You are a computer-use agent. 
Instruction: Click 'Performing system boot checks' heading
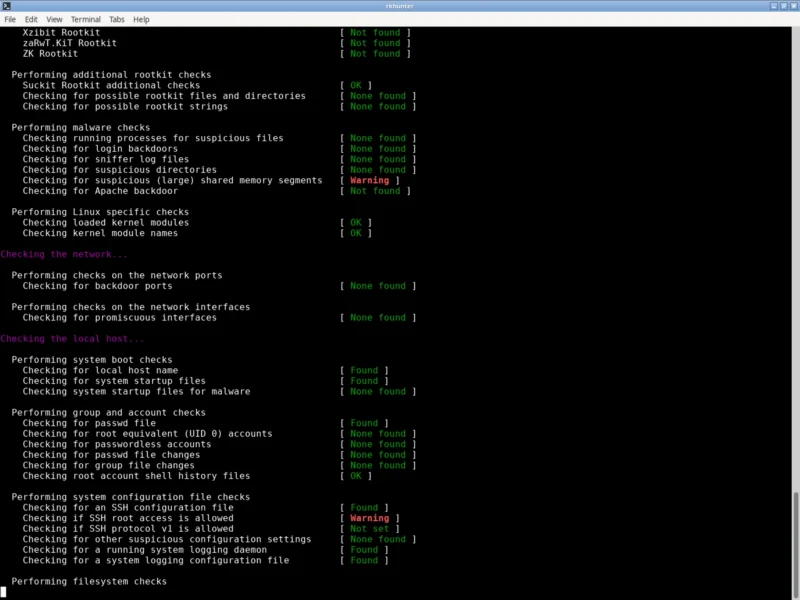92,360
